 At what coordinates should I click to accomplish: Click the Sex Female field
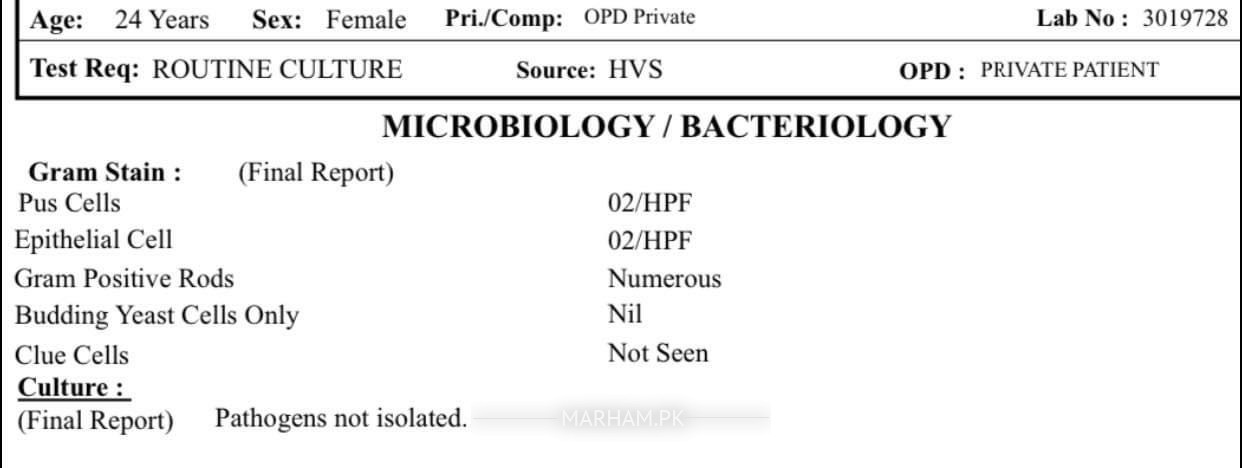329,19
